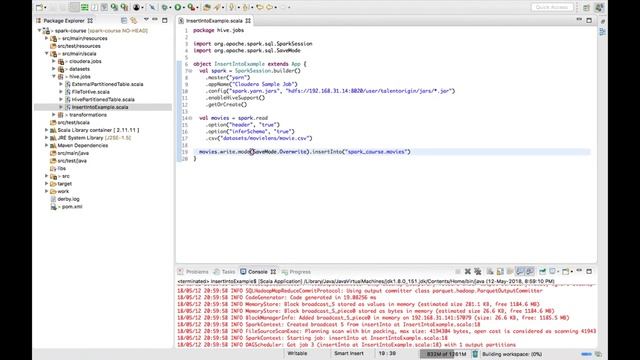Image resolution: width=640 pixels, height=360 pixels.
Task: Select HivePartitionedTable.scala in tree
Action: tap(103, 100)
